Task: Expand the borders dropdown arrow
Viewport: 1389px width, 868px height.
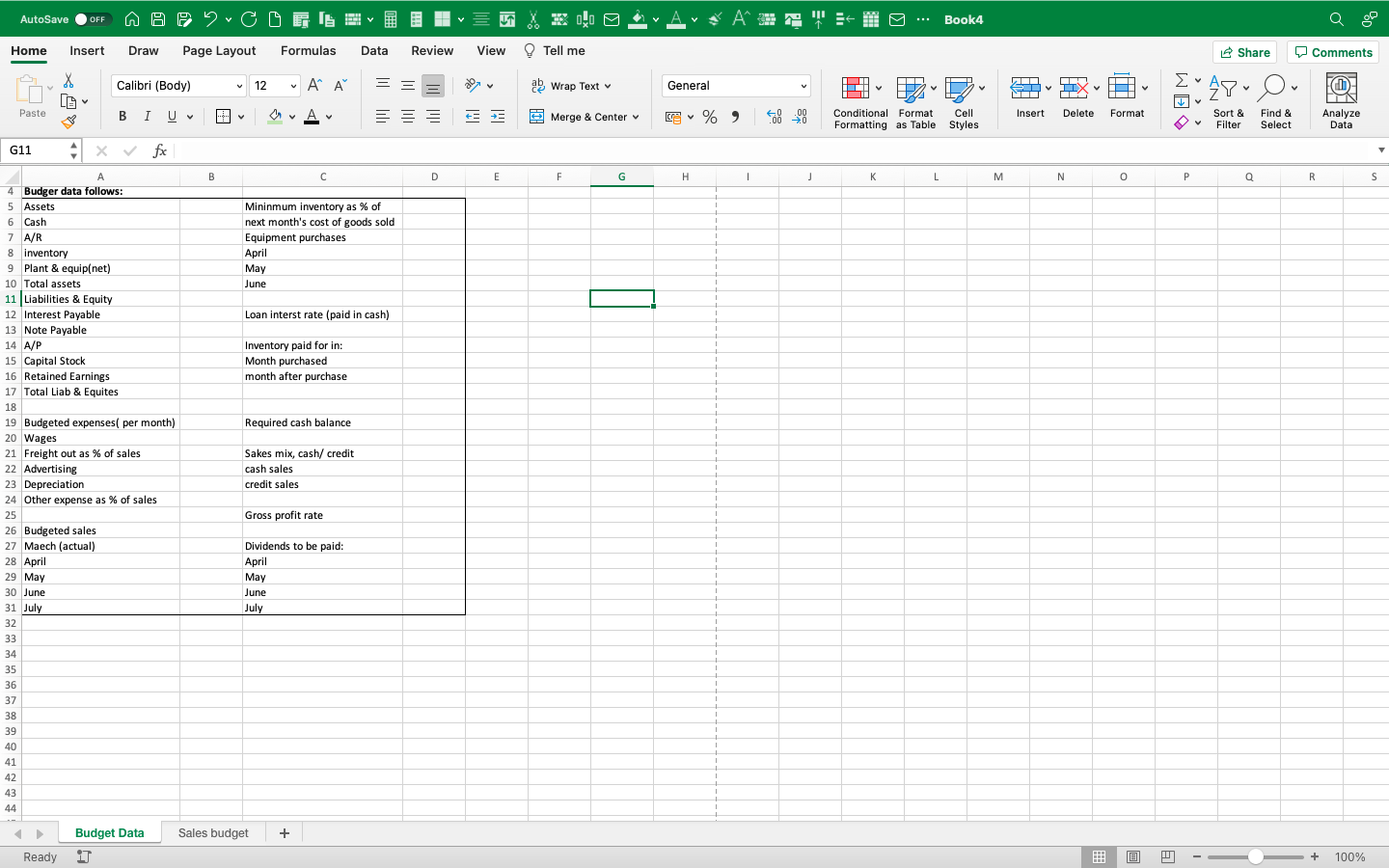Action: click(241, 117)
